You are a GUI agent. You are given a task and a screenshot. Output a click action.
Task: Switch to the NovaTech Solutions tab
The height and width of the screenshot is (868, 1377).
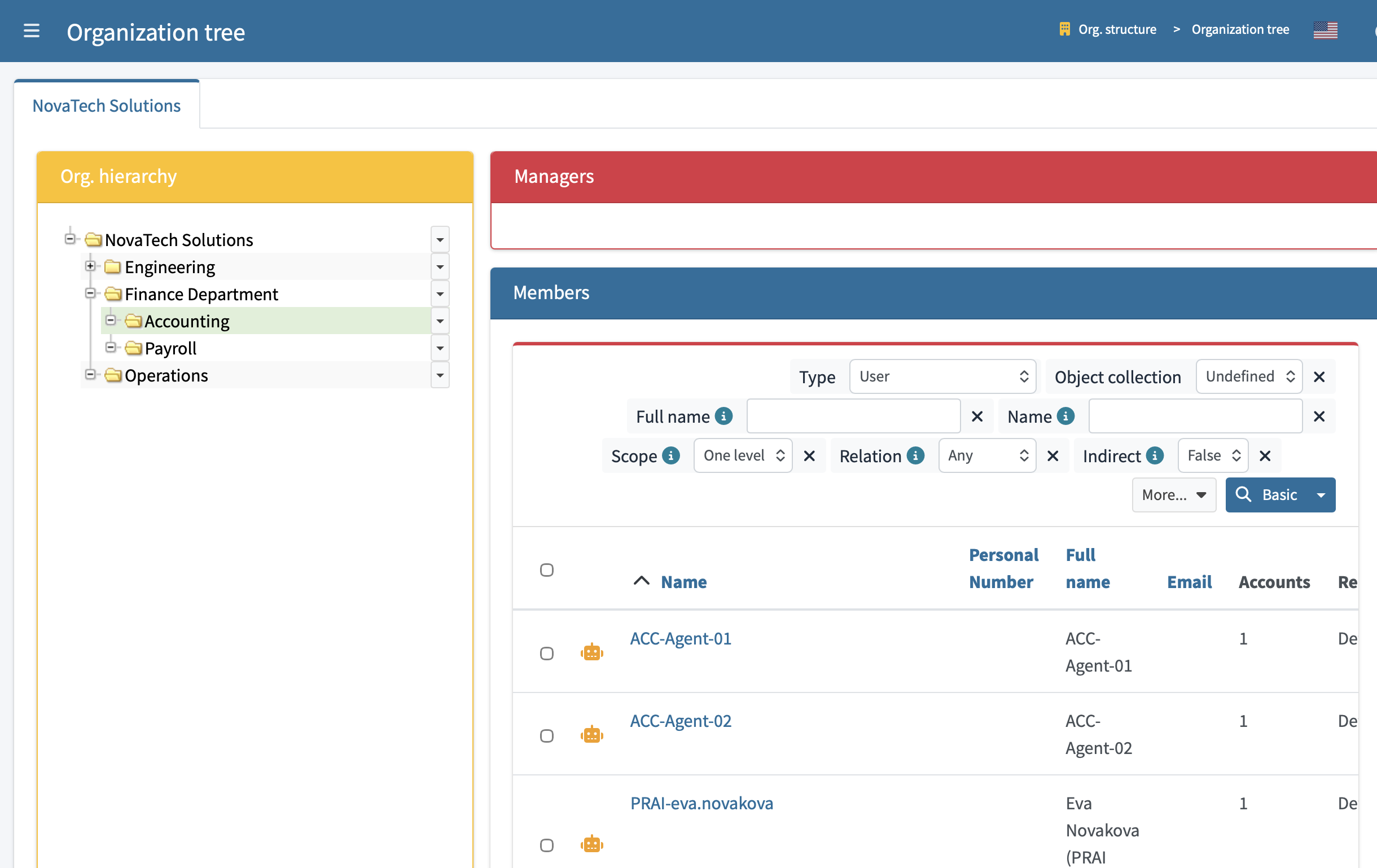tap(106, 105)
